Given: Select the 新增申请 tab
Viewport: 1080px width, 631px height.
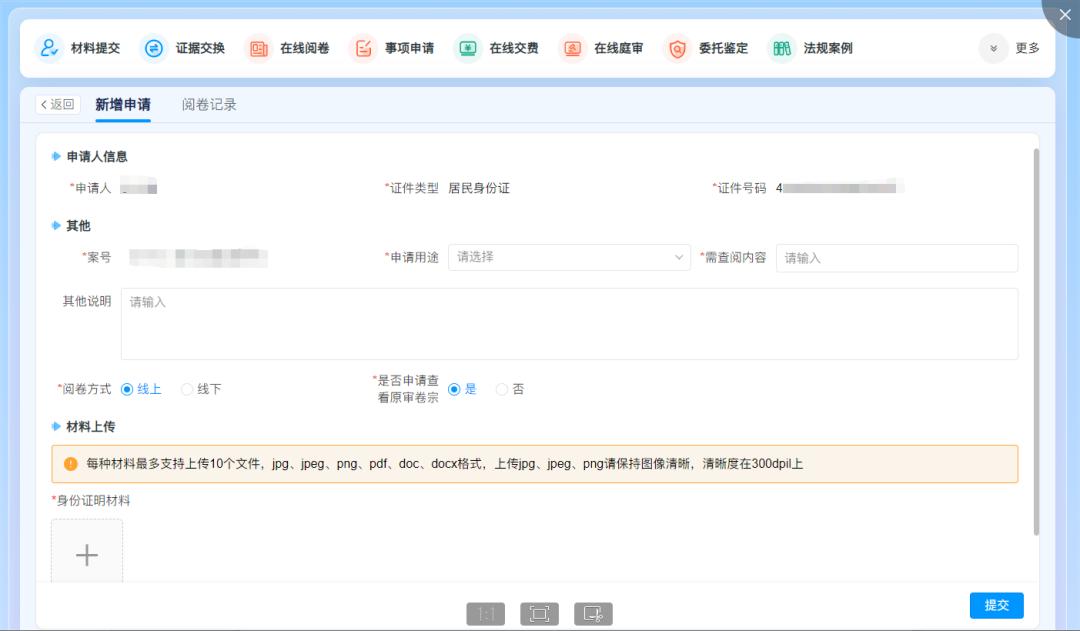Looking at the screenshot, I should click(123, 105).
